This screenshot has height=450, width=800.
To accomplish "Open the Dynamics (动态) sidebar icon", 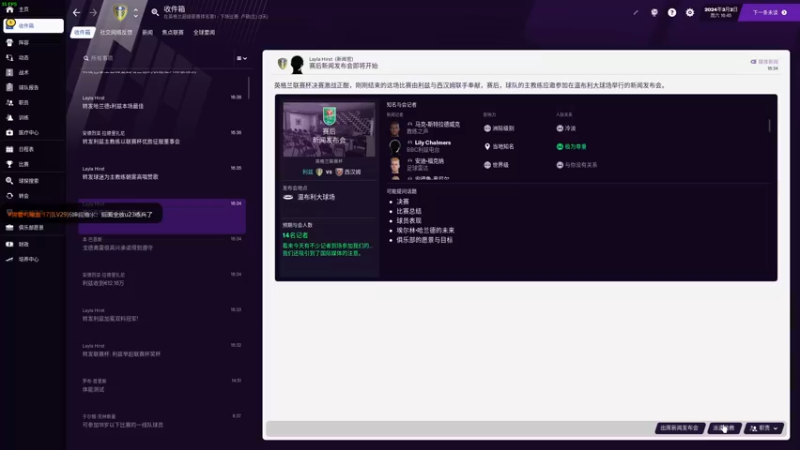I will click(10, 58).
